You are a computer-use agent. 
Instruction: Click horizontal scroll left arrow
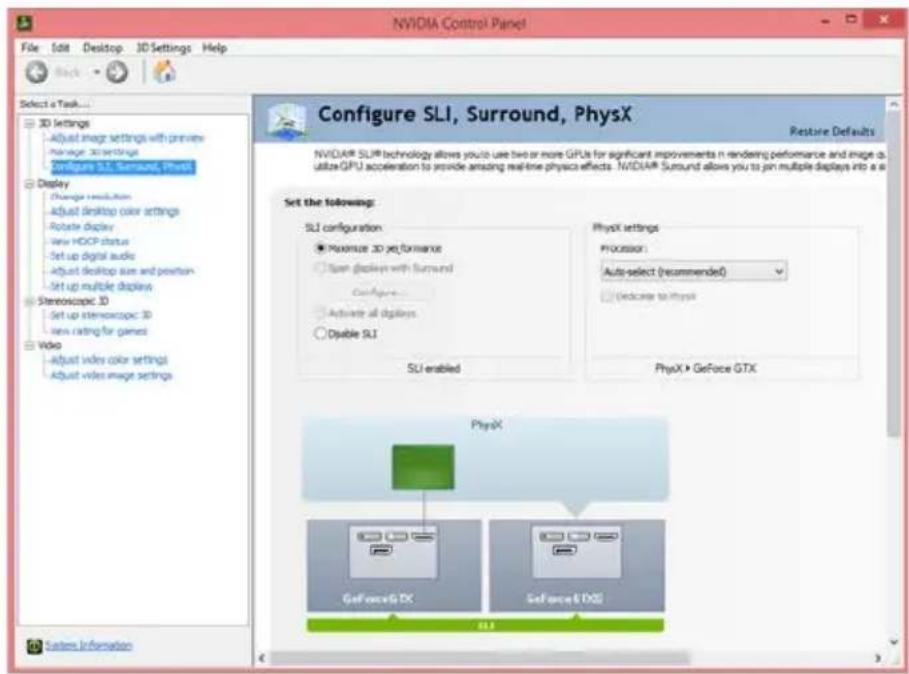[262, 658]
